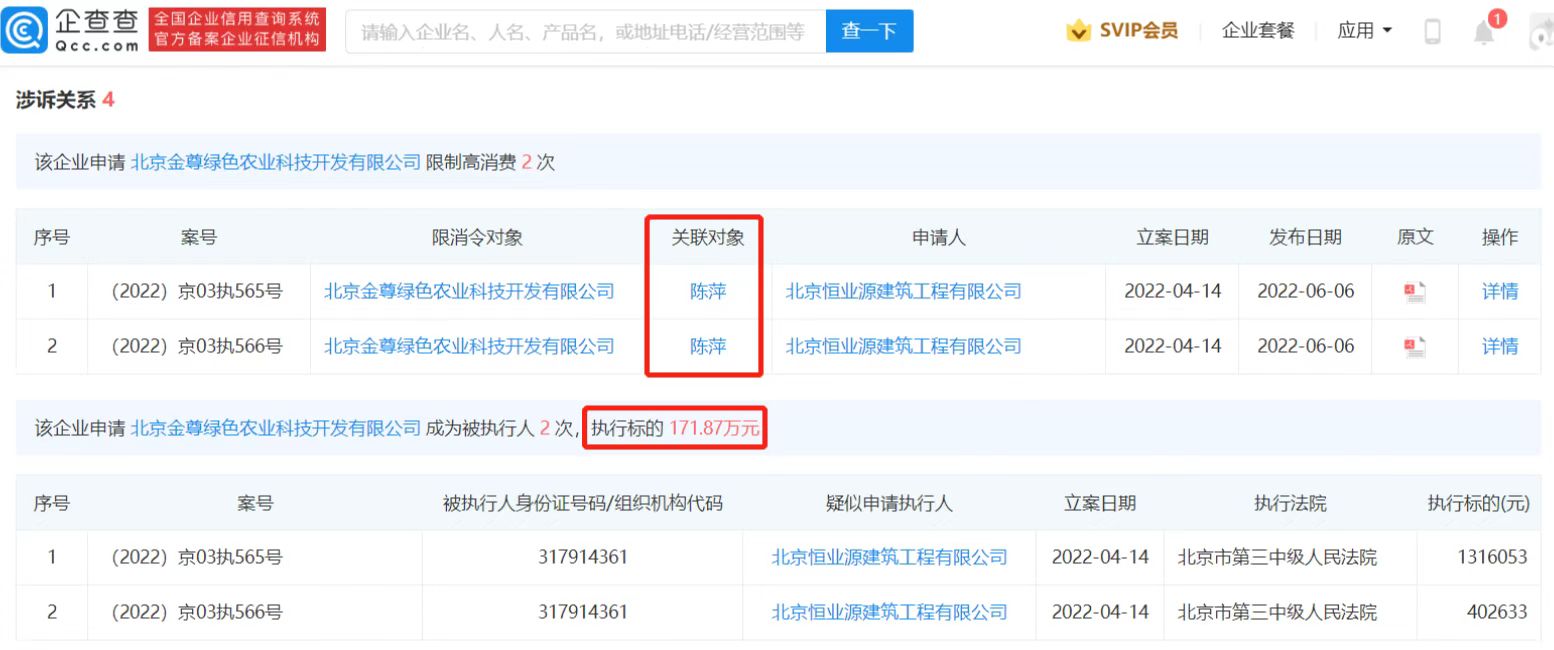
Task: Expand the 应用 dropdown menu
Action: pyautogui.click(x=1365, y=31)
